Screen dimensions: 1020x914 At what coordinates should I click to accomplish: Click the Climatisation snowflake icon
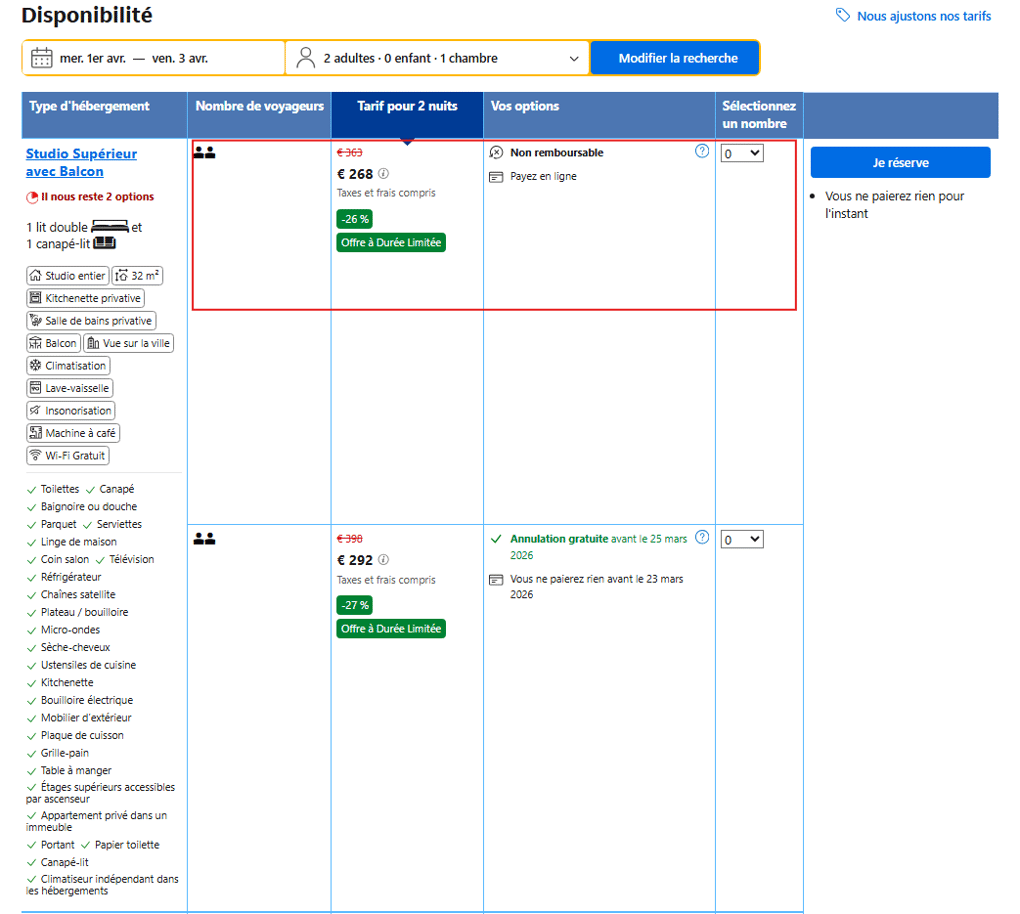[x=36, y=366]
